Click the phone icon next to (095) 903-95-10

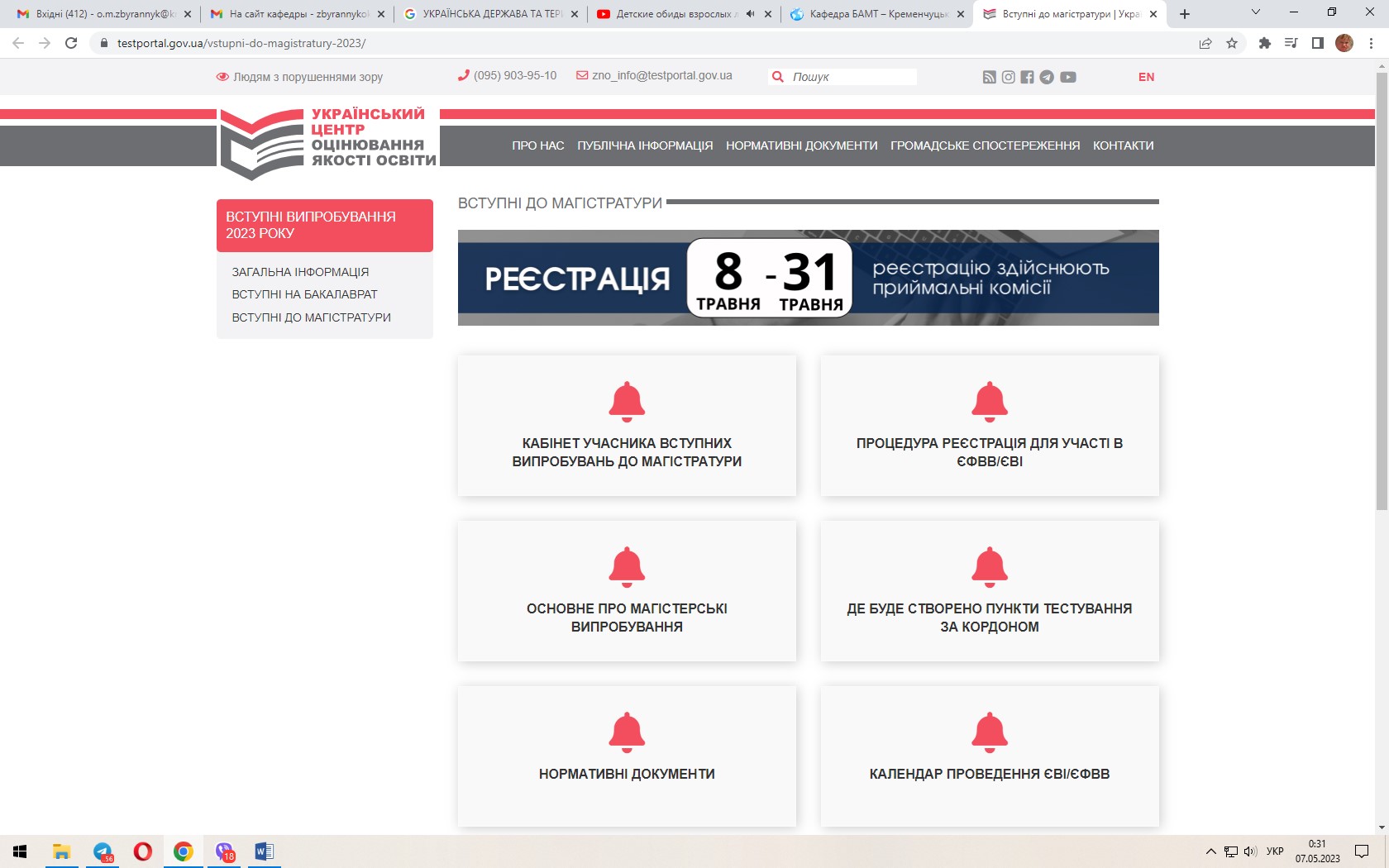(x=464, y=75)
